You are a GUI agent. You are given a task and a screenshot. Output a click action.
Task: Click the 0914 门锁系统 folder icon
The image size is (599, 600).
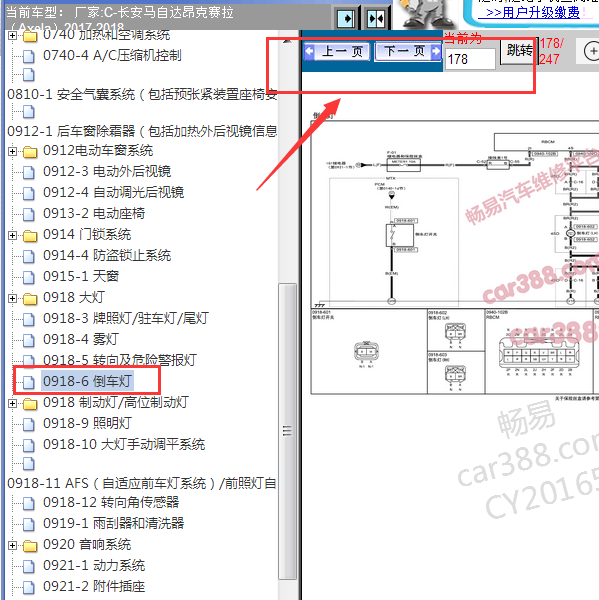coord(30,236)
